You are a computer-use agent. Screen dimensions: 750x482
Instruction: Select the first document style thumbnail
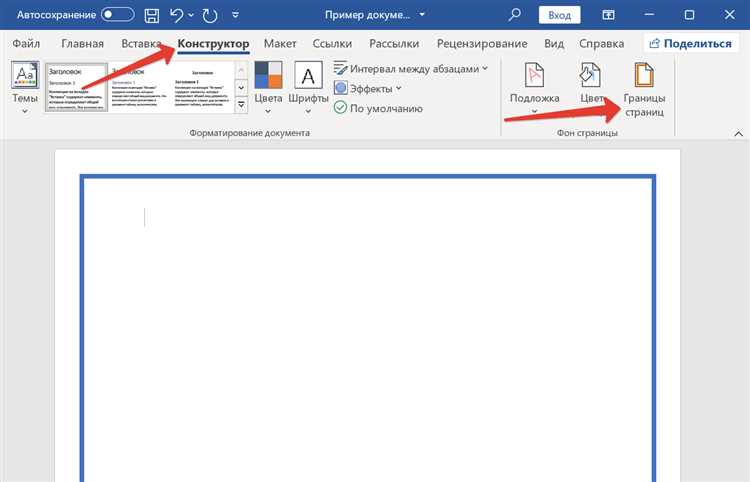[77, 88]
